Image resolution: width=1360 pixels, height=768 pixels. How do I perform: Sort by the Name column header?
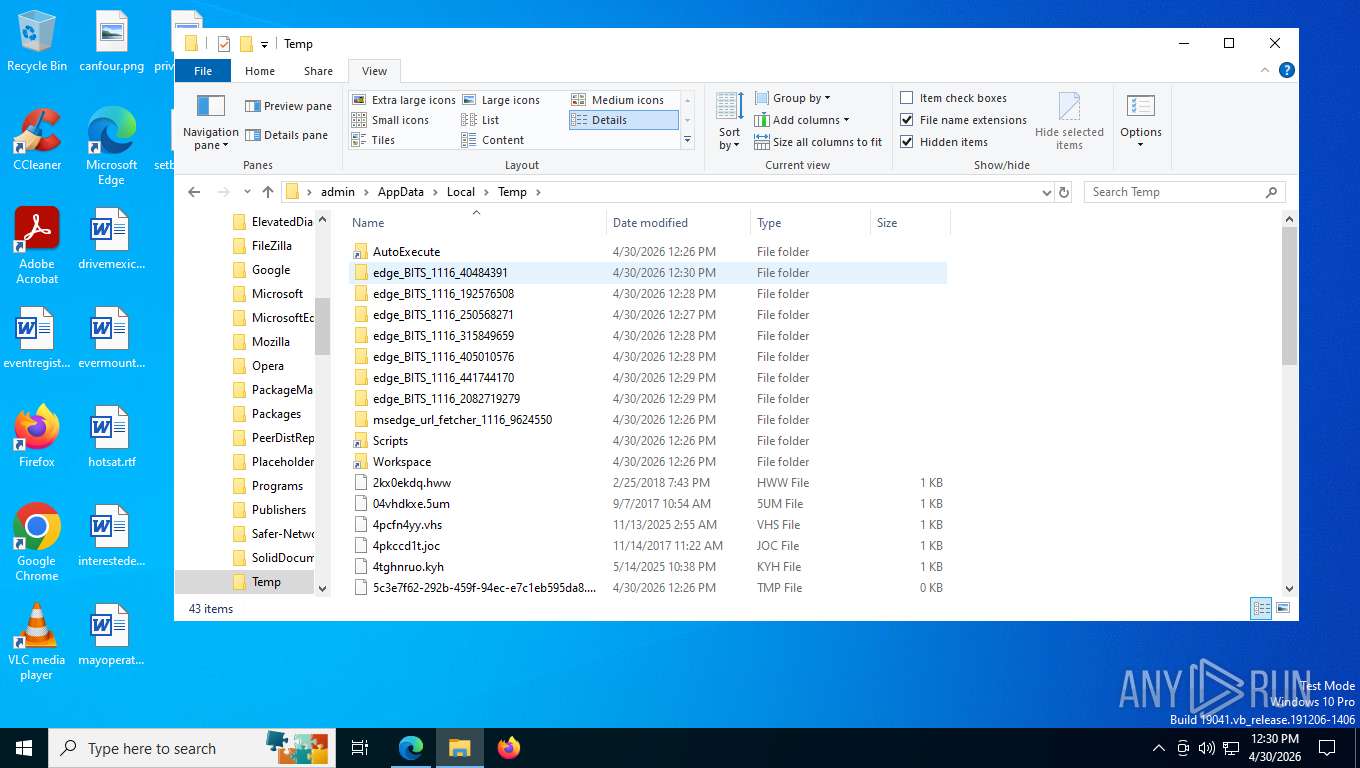[477, 223]
